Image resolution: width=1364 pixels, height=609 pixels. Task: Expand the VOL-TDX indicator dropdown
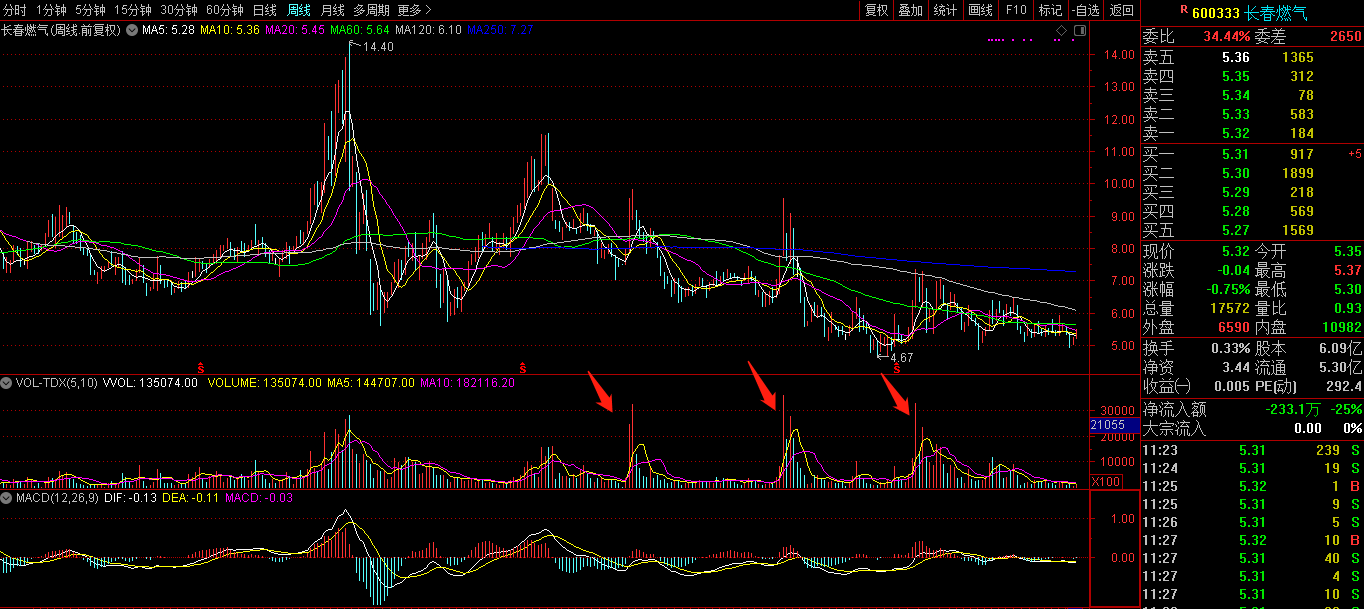pos(6,382)
